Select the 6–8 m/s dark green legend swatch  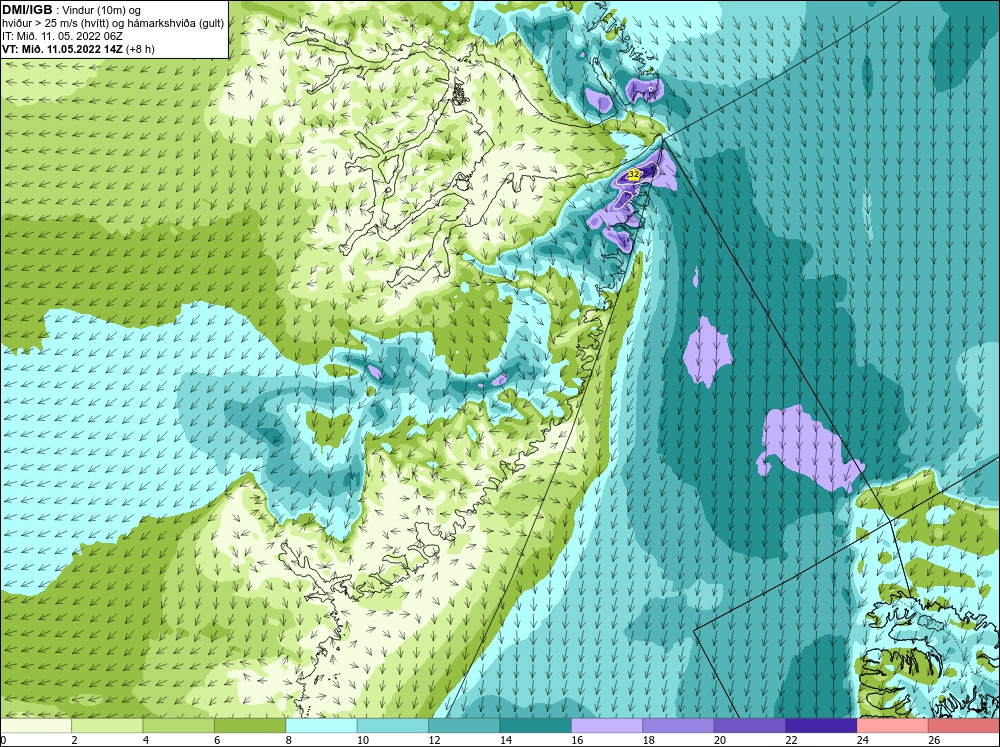click(x=250, y=726)
